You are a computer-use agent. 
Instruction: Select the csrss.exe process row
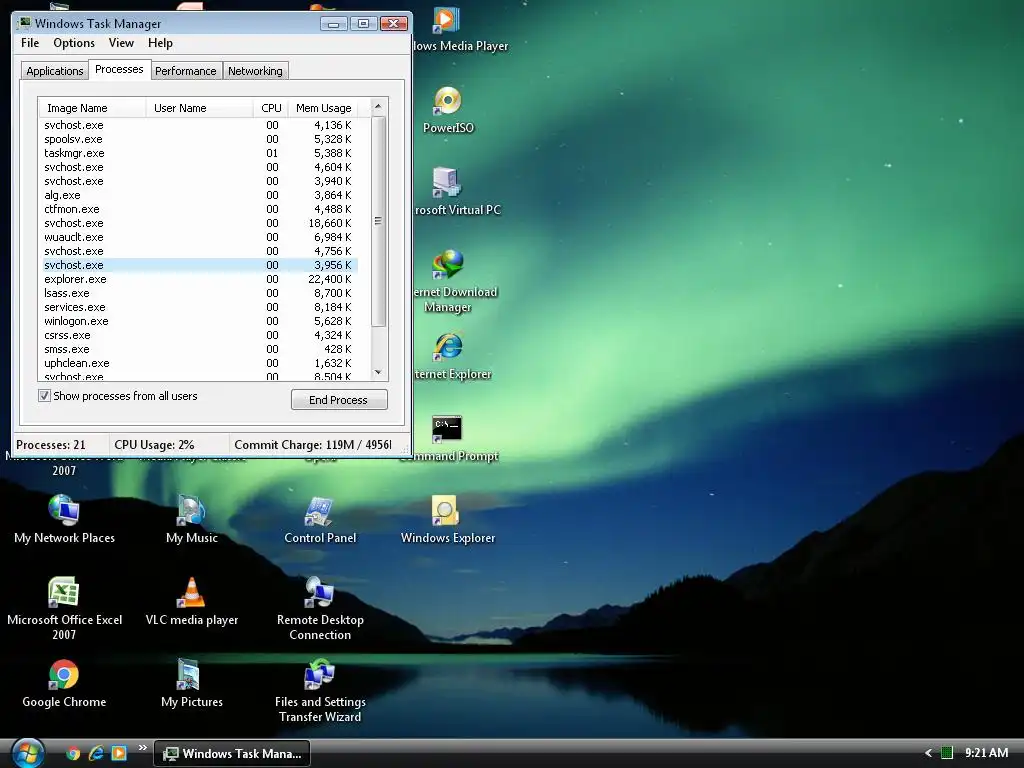point(200,335)
